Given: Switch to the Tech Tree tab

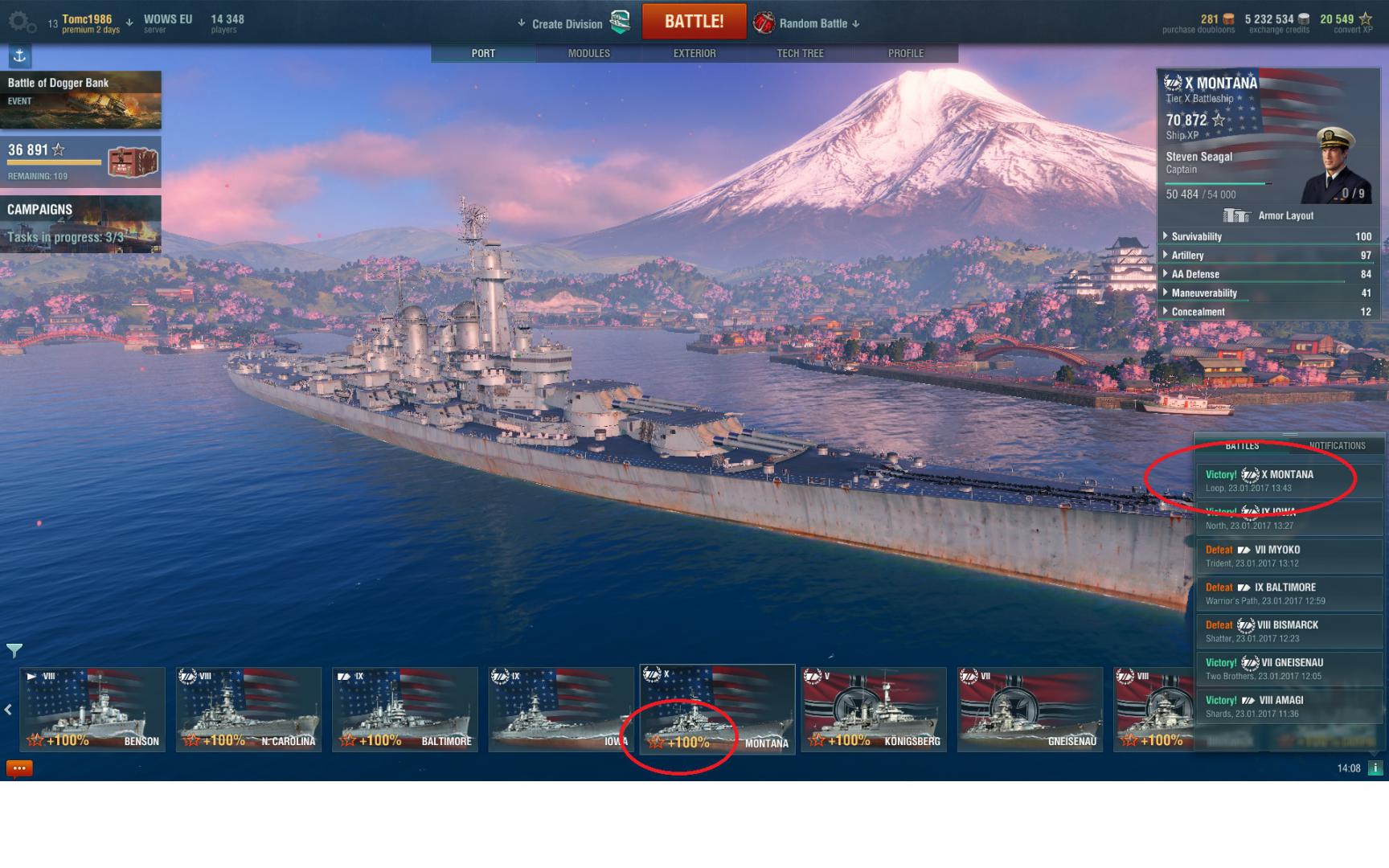Looking at the screenshot, I should [x=800, y=53].
